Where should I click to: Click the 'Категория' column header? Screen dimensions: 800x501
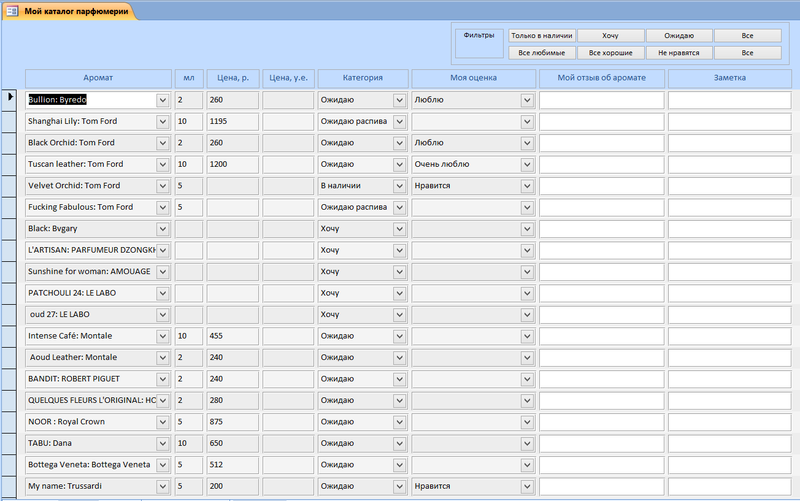(x=363, y=78)
